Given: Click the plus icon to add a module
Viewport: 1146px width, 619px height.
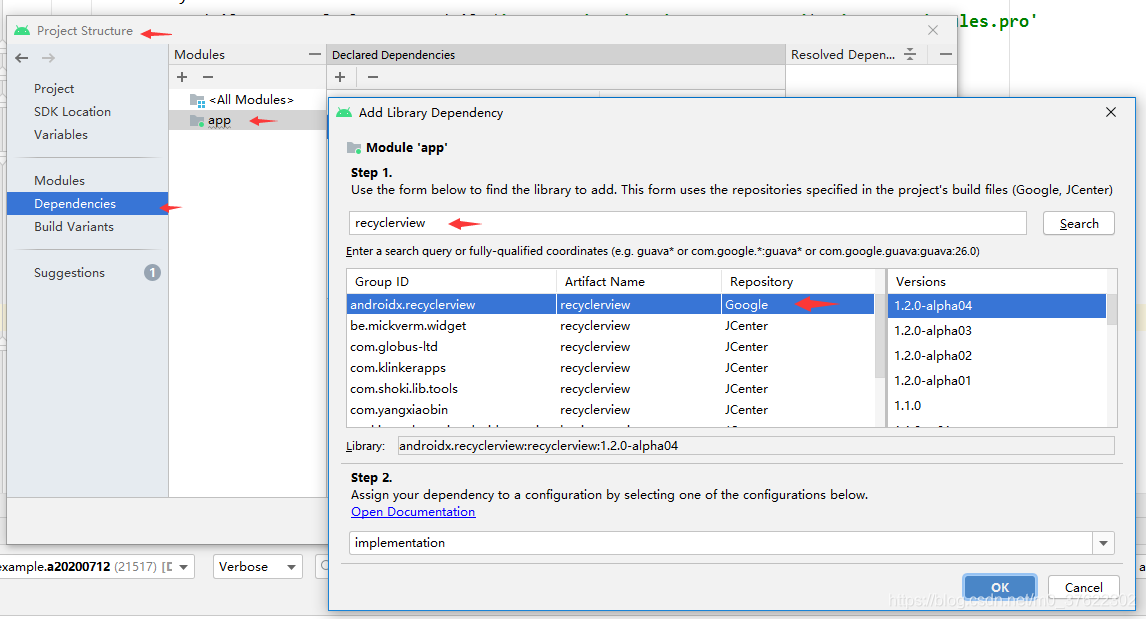Looking at the screenshot, I should (x=182, y=77).
